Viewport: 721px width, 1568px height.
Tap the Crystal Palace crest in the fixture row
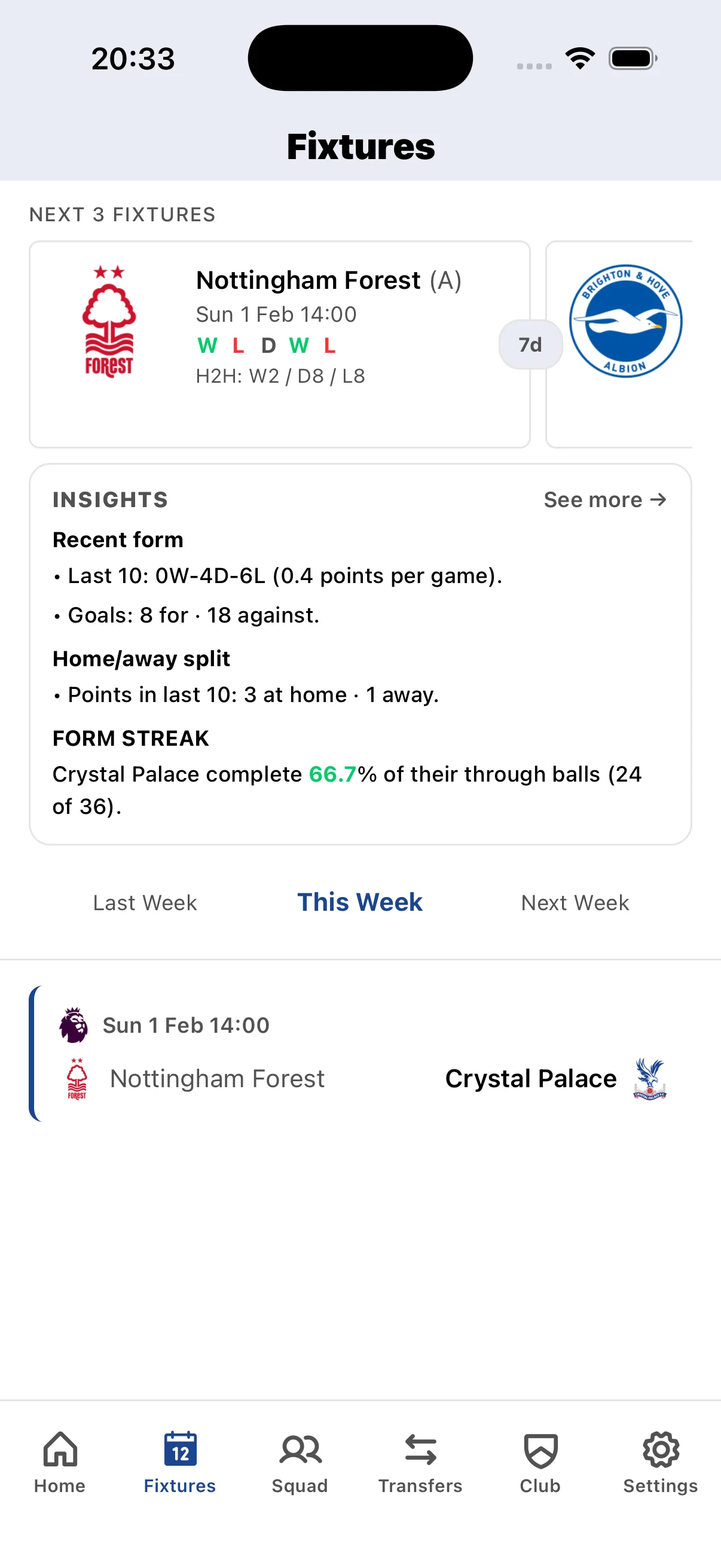pos(649,1078)
